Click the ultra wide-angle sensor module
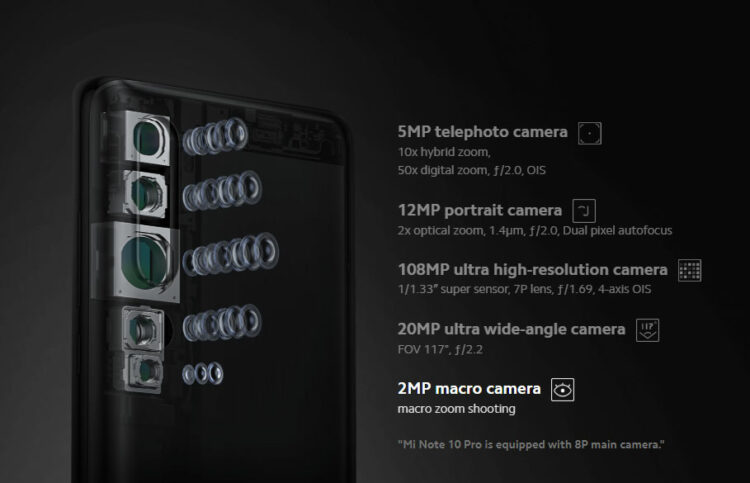 click(x=143, y=329)
